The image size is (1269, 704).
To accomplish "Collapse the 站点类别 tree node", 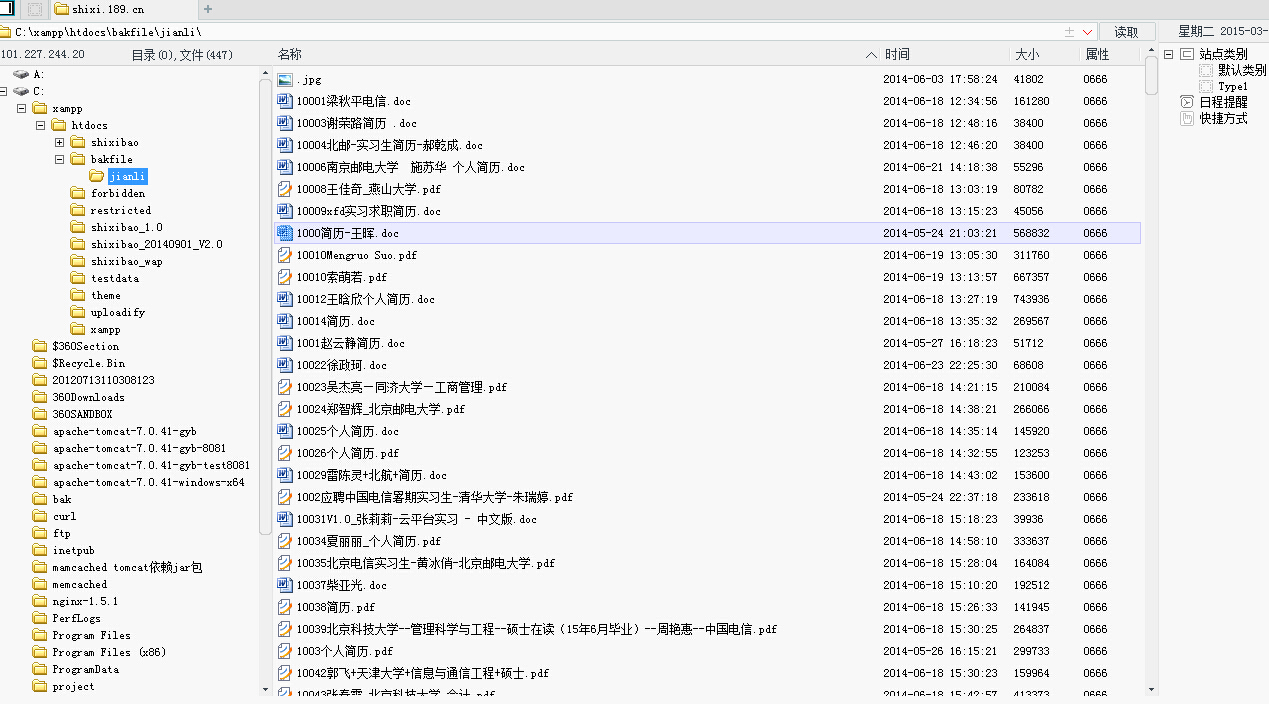I will click(1168, 54).
